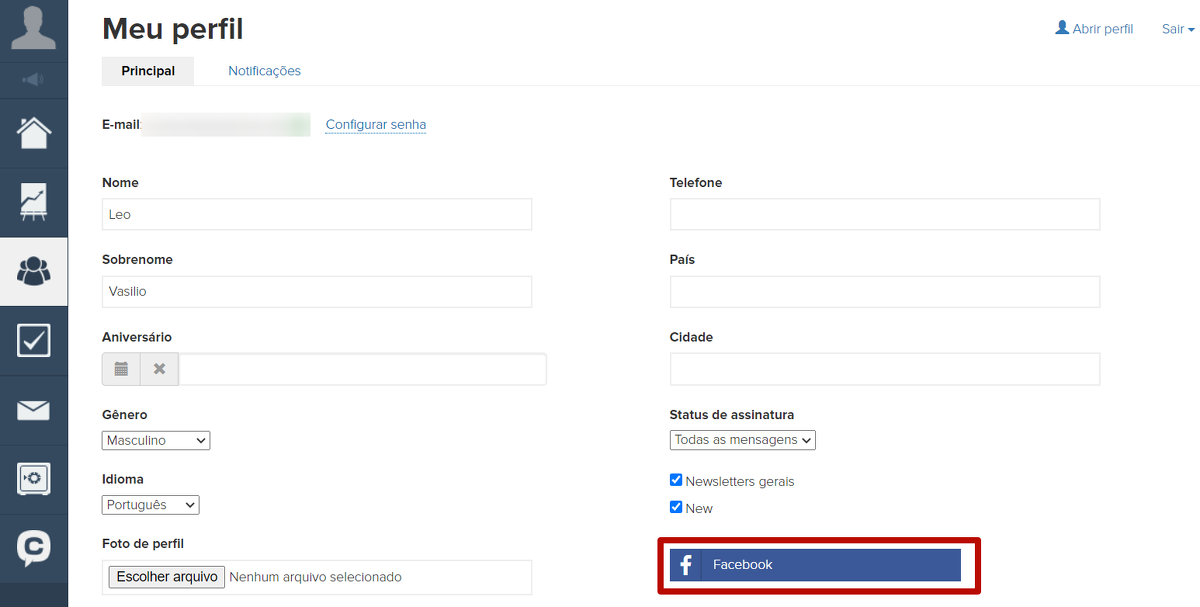The width and height of the screenshot is (1200, 607).
Task: Switch to the Notificações tab
Action: (x=264, y=71)
